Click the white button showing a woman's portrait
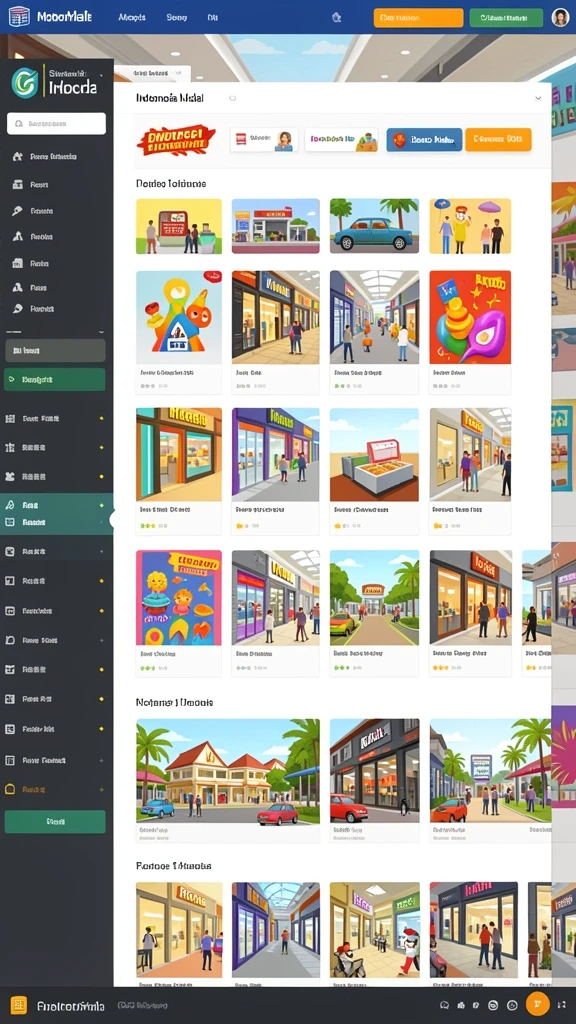Image resolution: width=576 pixels, height=1024 pixels. [264, 140]
